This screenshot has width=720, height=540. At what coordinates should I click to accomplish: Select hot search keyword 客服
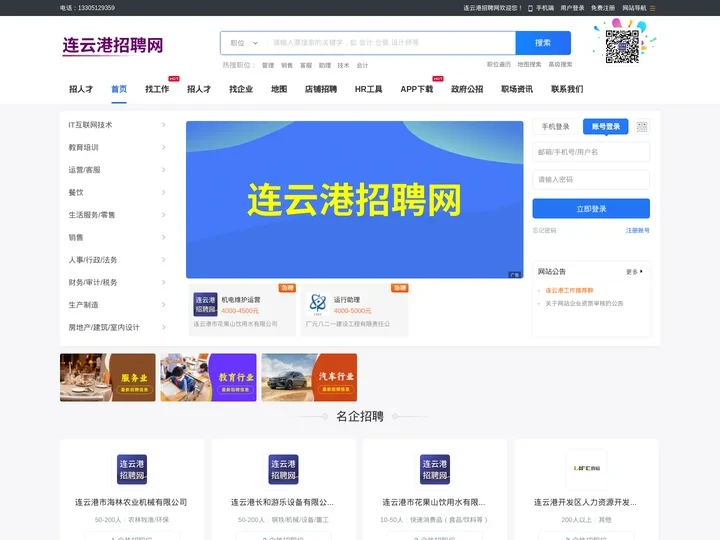[x=306, y=66]
